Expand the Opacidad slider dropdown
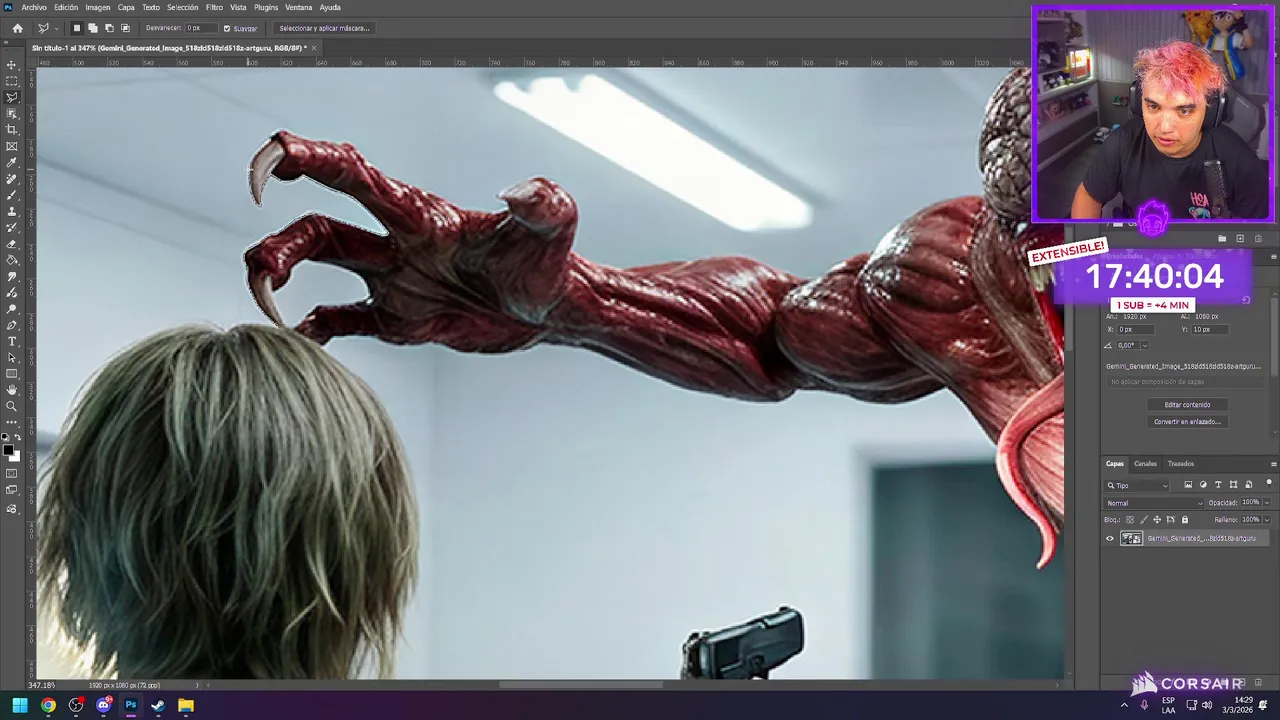The image size is (1280, 720). pos(1267,503)
